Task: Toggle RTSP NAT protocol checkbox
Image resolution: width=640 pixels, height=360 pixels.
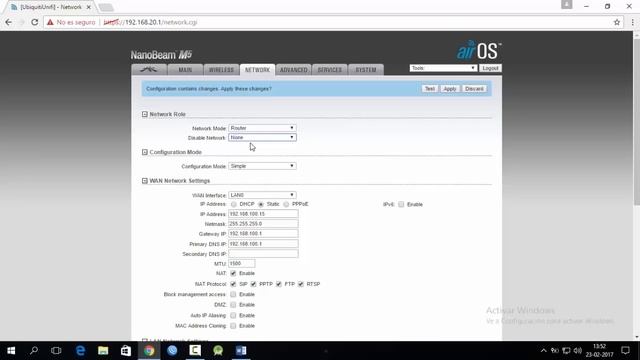Action: click(301, 284)
